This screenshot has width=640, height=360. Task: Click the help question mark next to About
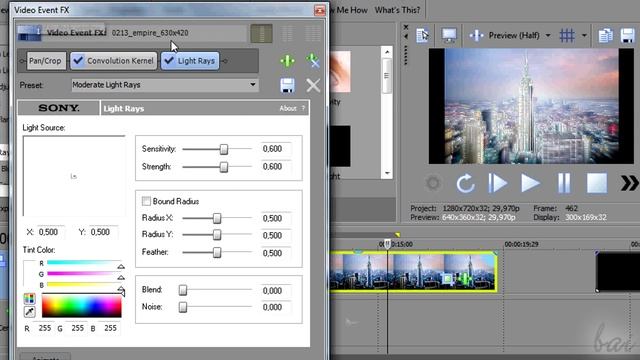tap(303, 108)
